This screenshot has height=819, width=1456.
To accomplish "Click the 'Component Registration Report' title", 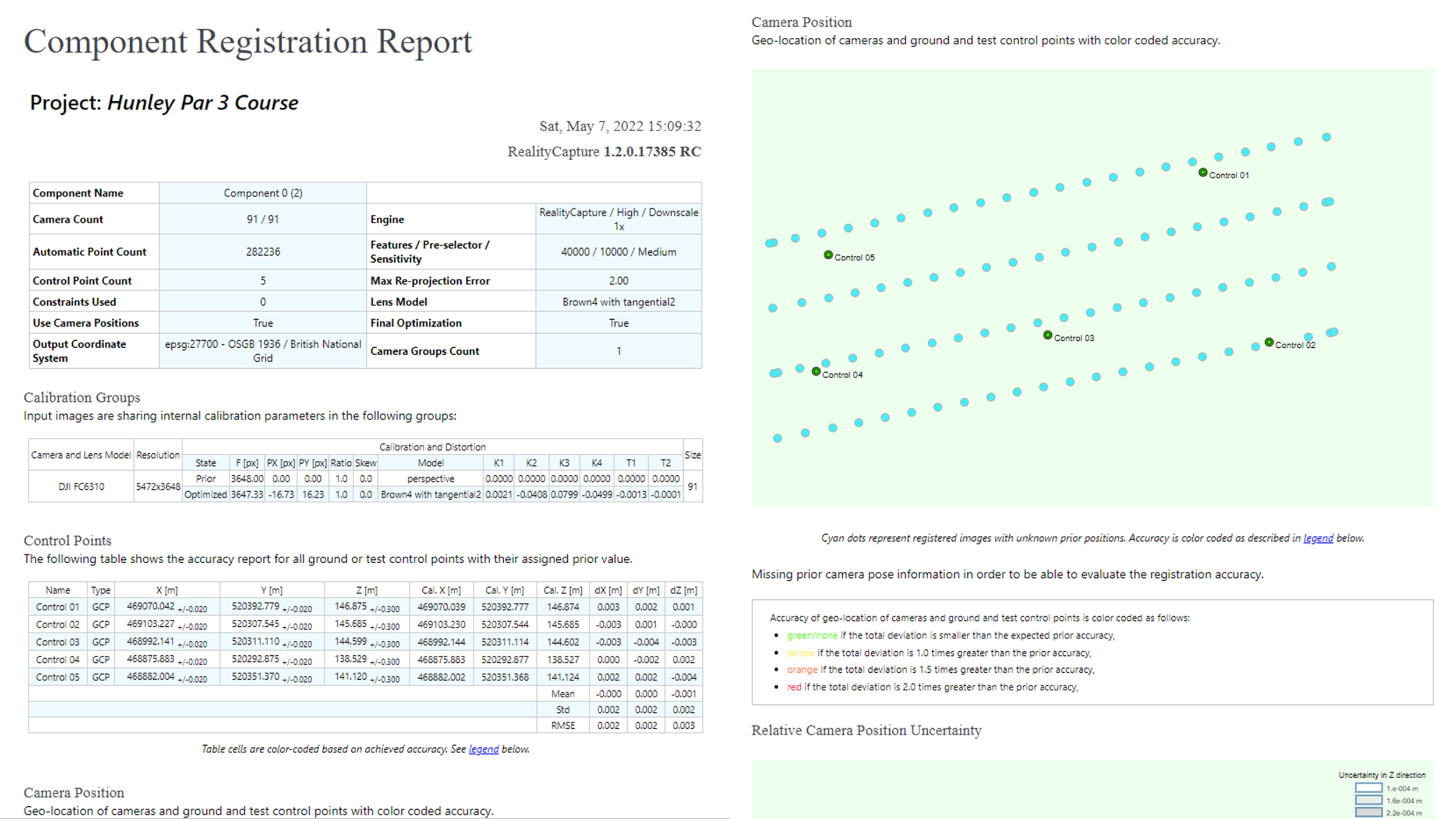I will pos(248,42).
